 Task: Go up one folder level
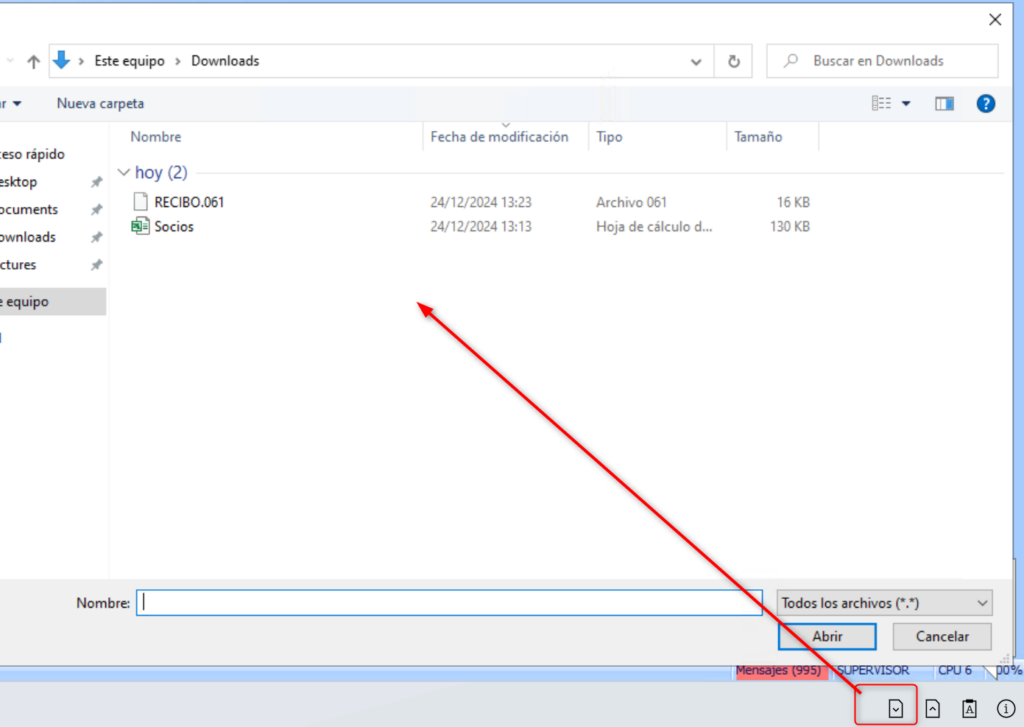coord(33,61)
